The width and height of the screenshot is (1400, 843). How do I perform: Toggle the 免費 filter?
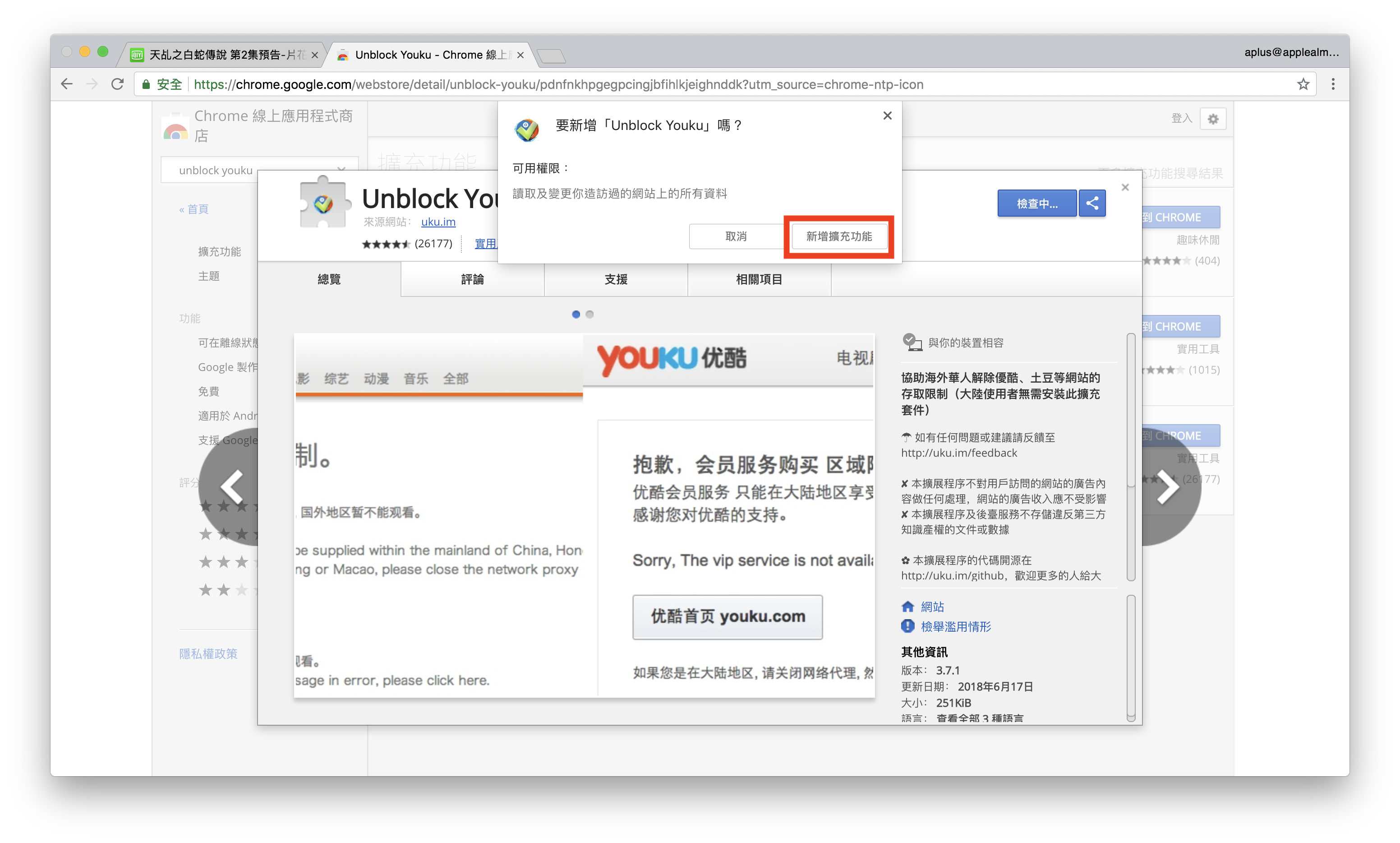click(208, 391)
